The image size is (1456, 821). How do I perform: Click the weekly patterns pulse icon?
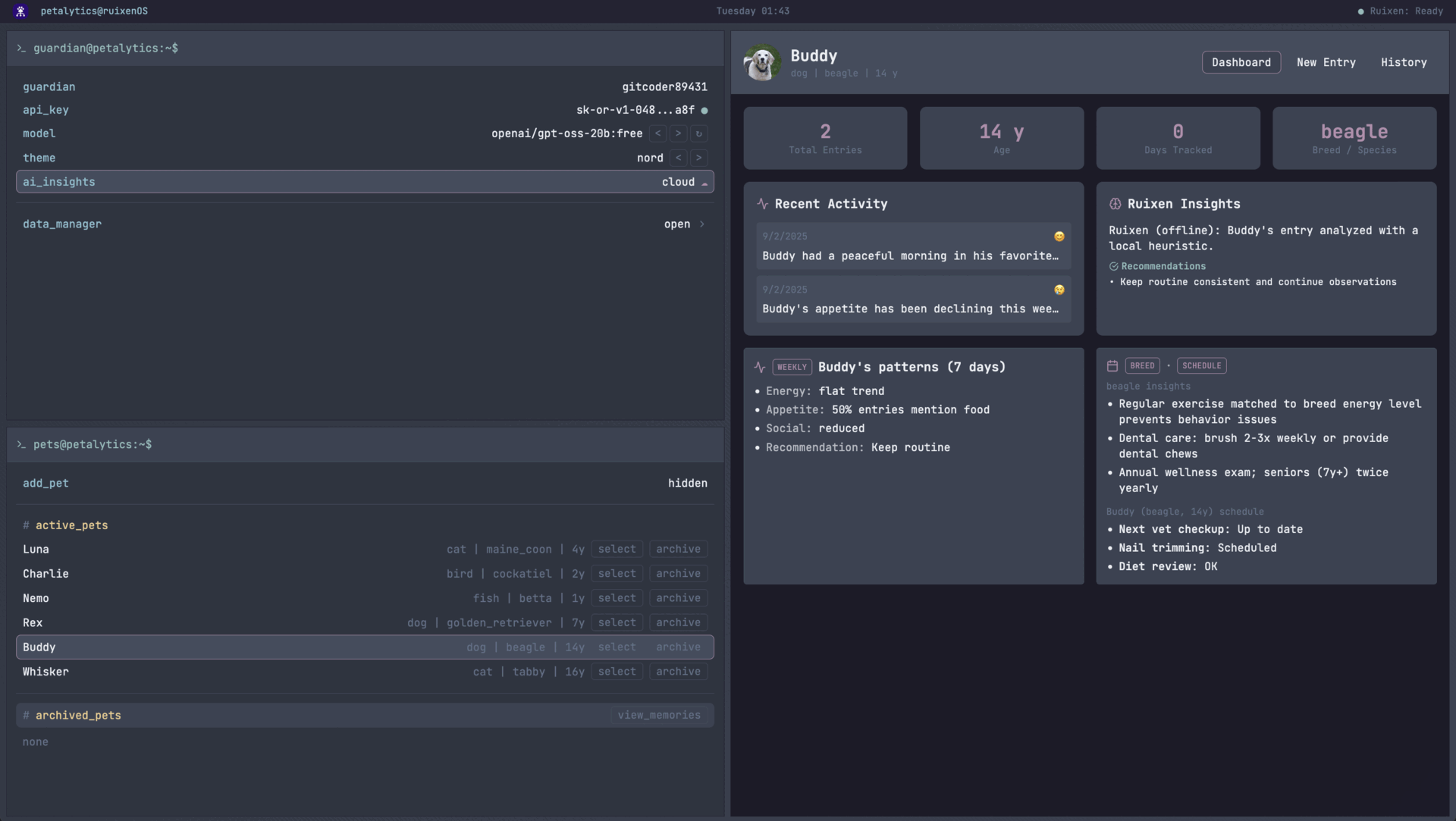[759, 367]
